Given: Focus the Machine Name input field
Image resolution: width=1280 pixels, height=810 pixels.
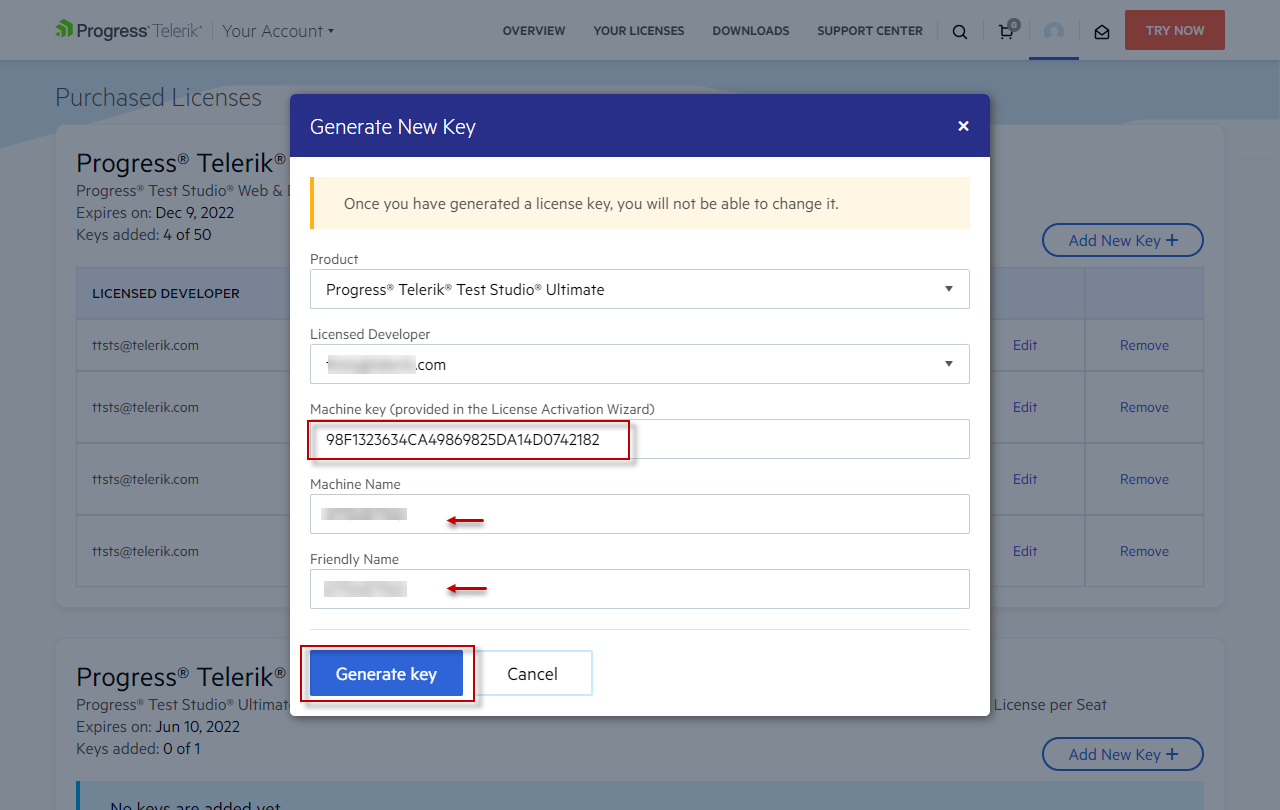Looking at the screenshot, I should (x=640, y=514).
